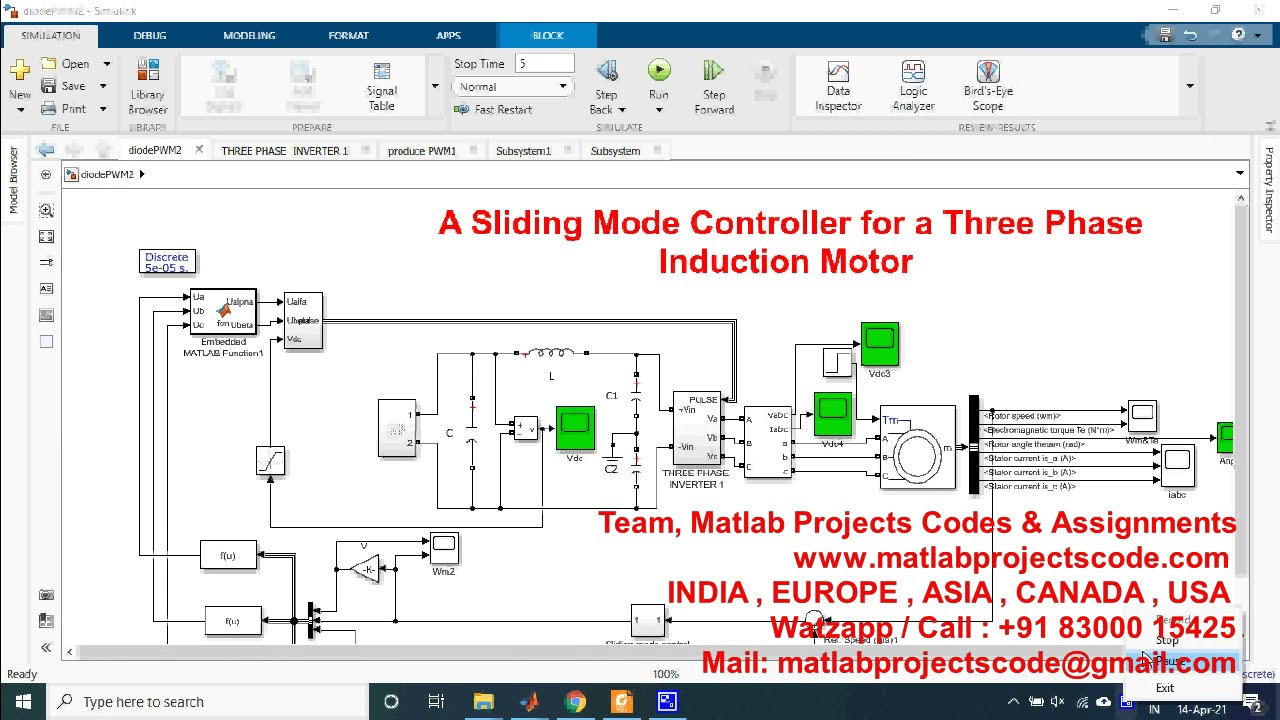Open the Signal Table
Screen dimensions: 1280x720
click(382, 88)
